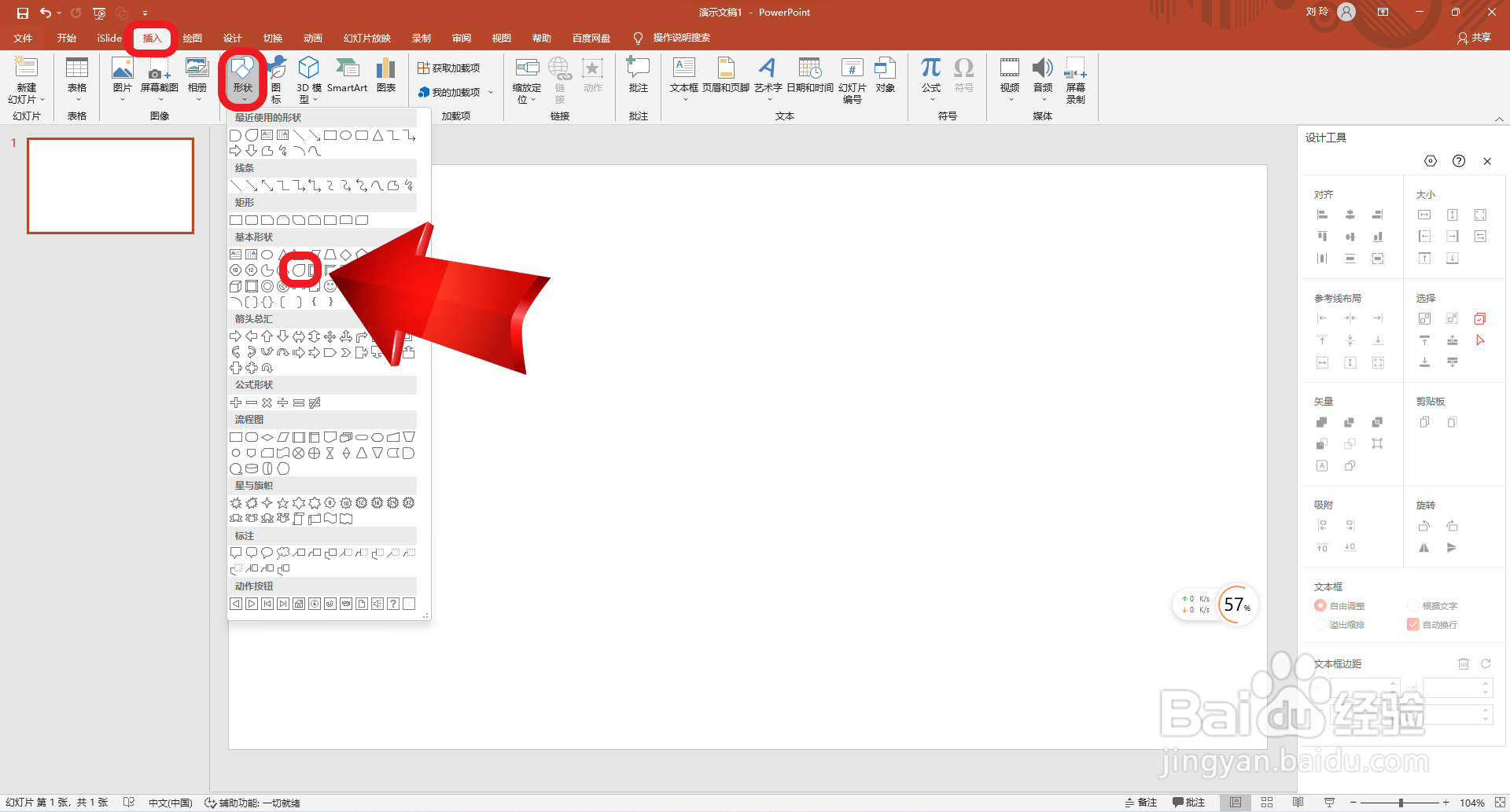
Task: Click the Screenshot (屏幕截图) icon
Action: click(159, 69)
